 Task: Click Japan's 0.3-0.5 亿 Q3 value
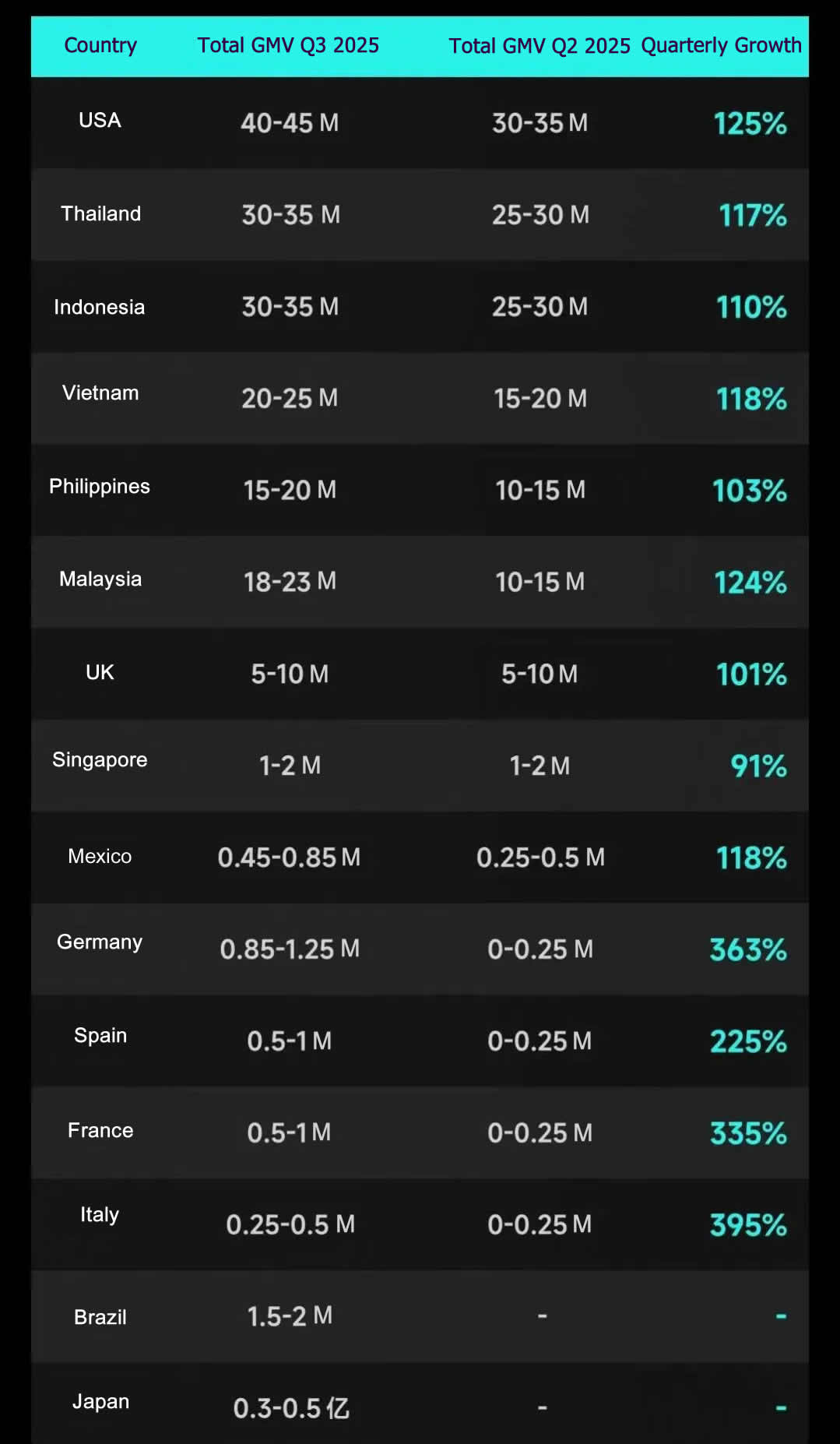[x=291, y=1408]
